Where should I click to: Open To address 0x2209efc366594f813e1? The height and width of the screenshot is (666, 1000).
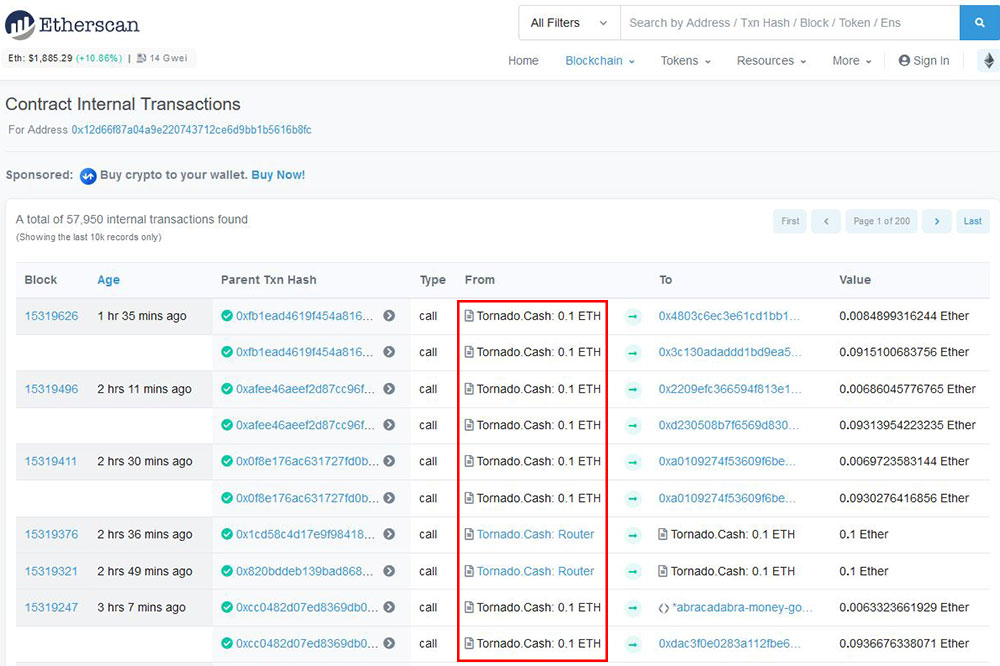pyautogui.click(x=730, y=388)
